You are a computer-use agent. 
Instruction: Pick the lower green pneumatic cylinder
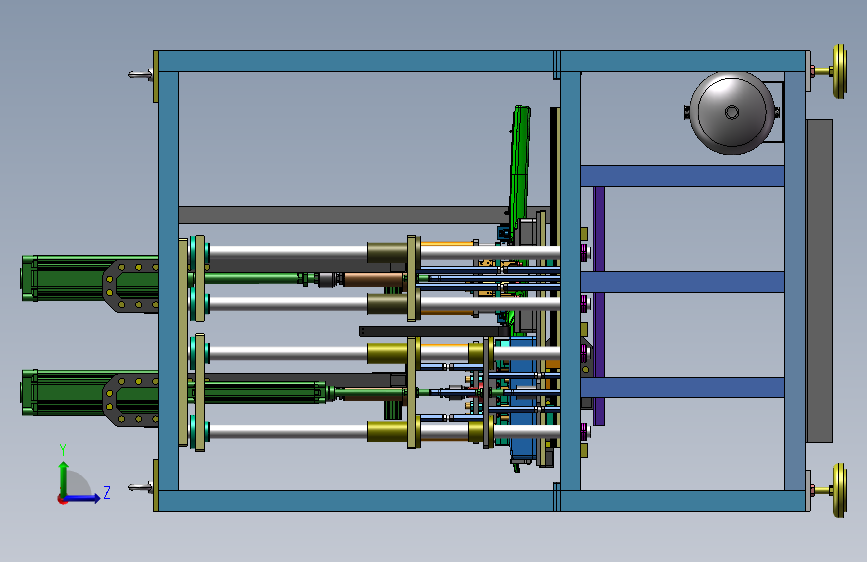[x=90, y=393]
